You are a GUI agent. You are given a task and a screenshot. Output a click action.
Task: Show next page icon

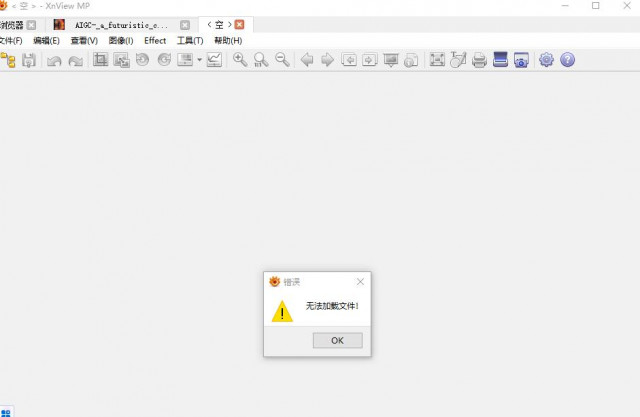pos(369,60)
